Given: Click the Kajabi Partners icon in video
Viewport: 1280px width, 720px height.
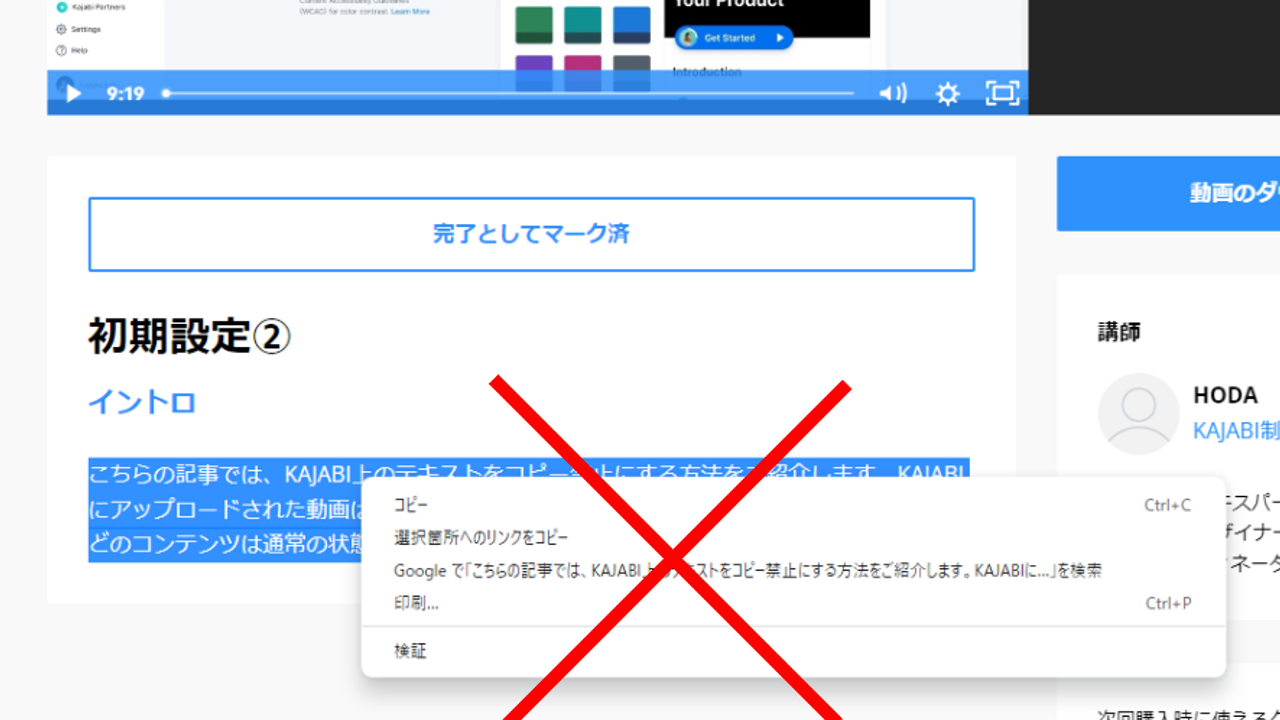Looking at the screenshot, I should (x=62, y=7).
